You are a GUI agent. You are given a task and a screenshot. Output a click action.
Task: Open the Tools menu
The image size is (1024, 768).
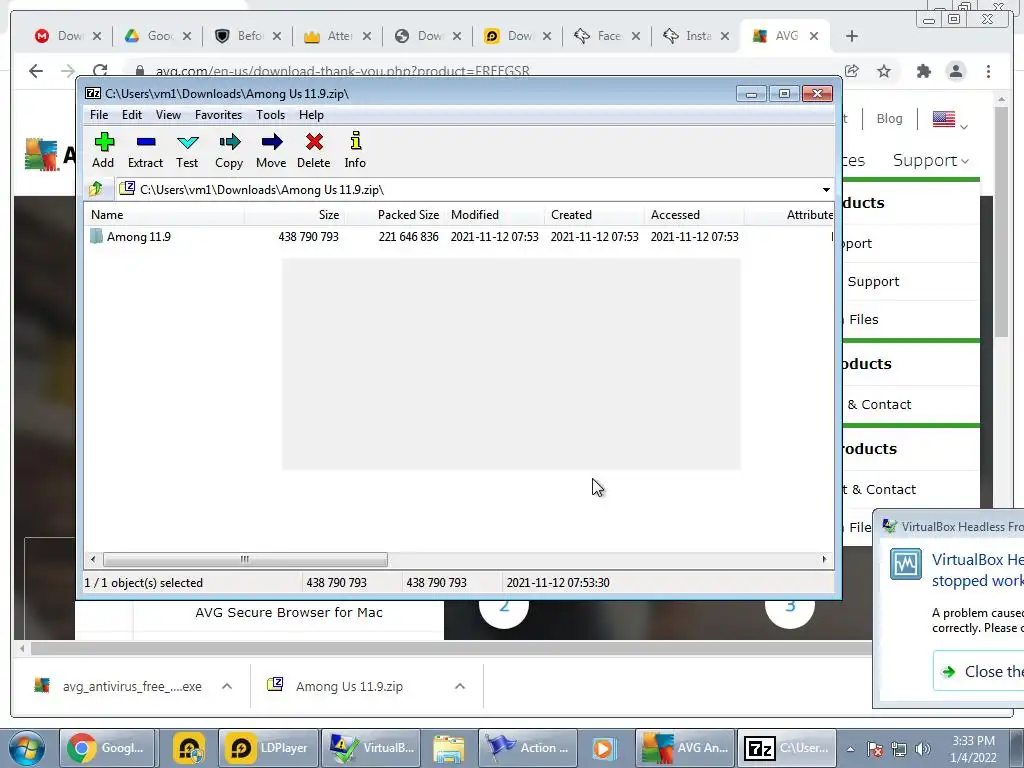(x=270, y=115)
